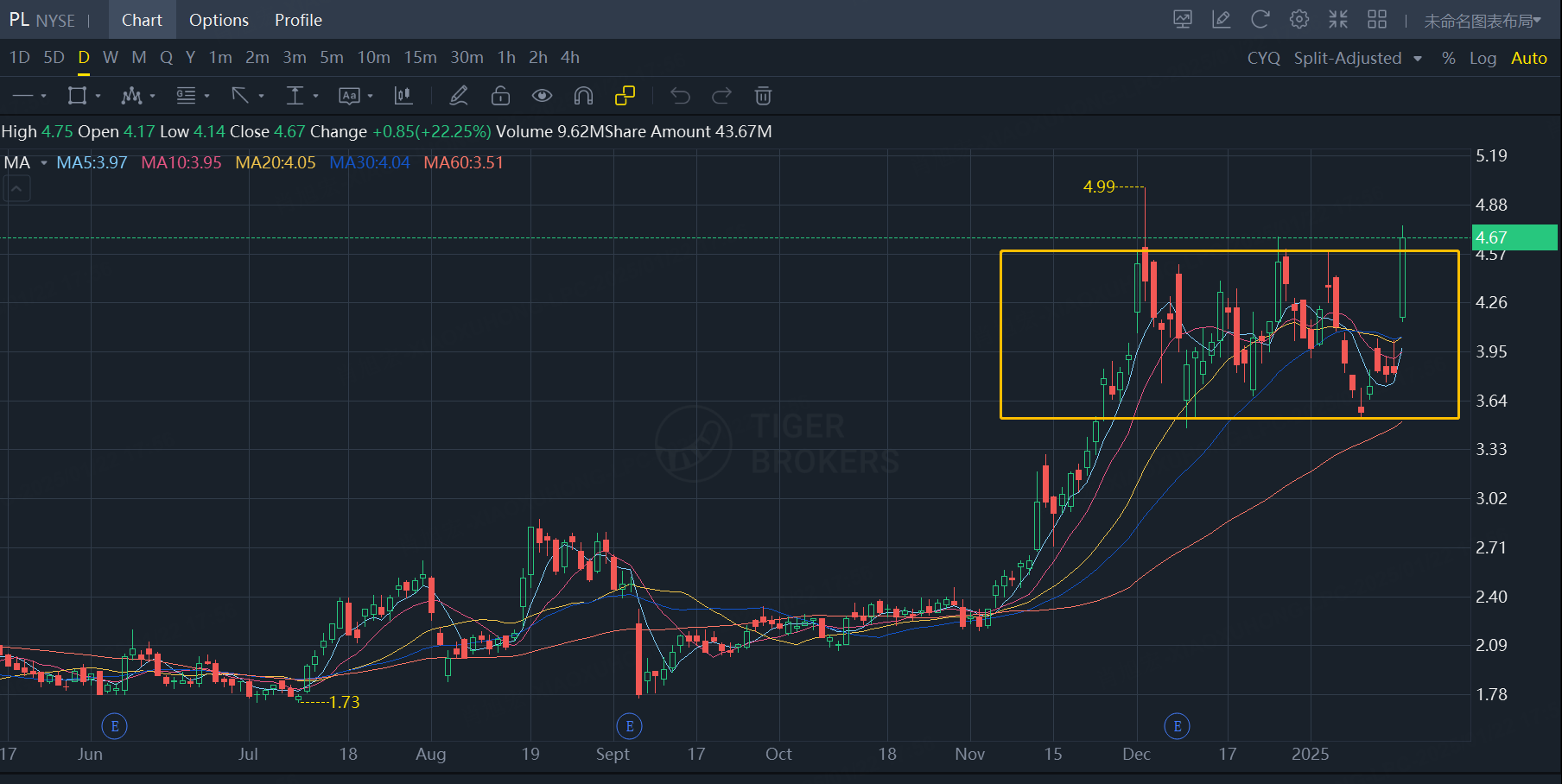
Task: Select the 1D timeframe
Action: 19,58
